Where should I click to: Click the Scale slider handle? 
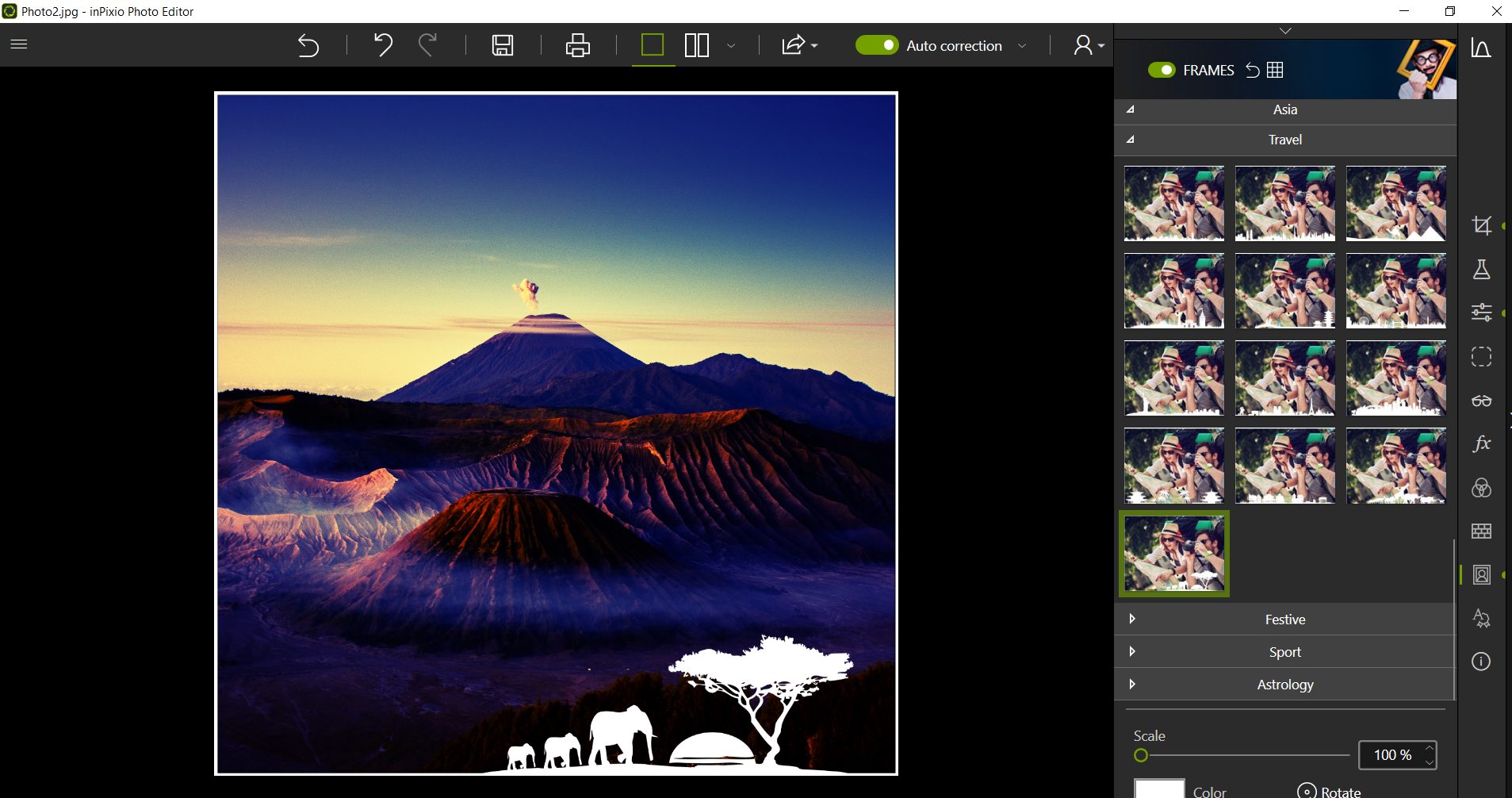pyautogui.click(x=1141, y=755)
